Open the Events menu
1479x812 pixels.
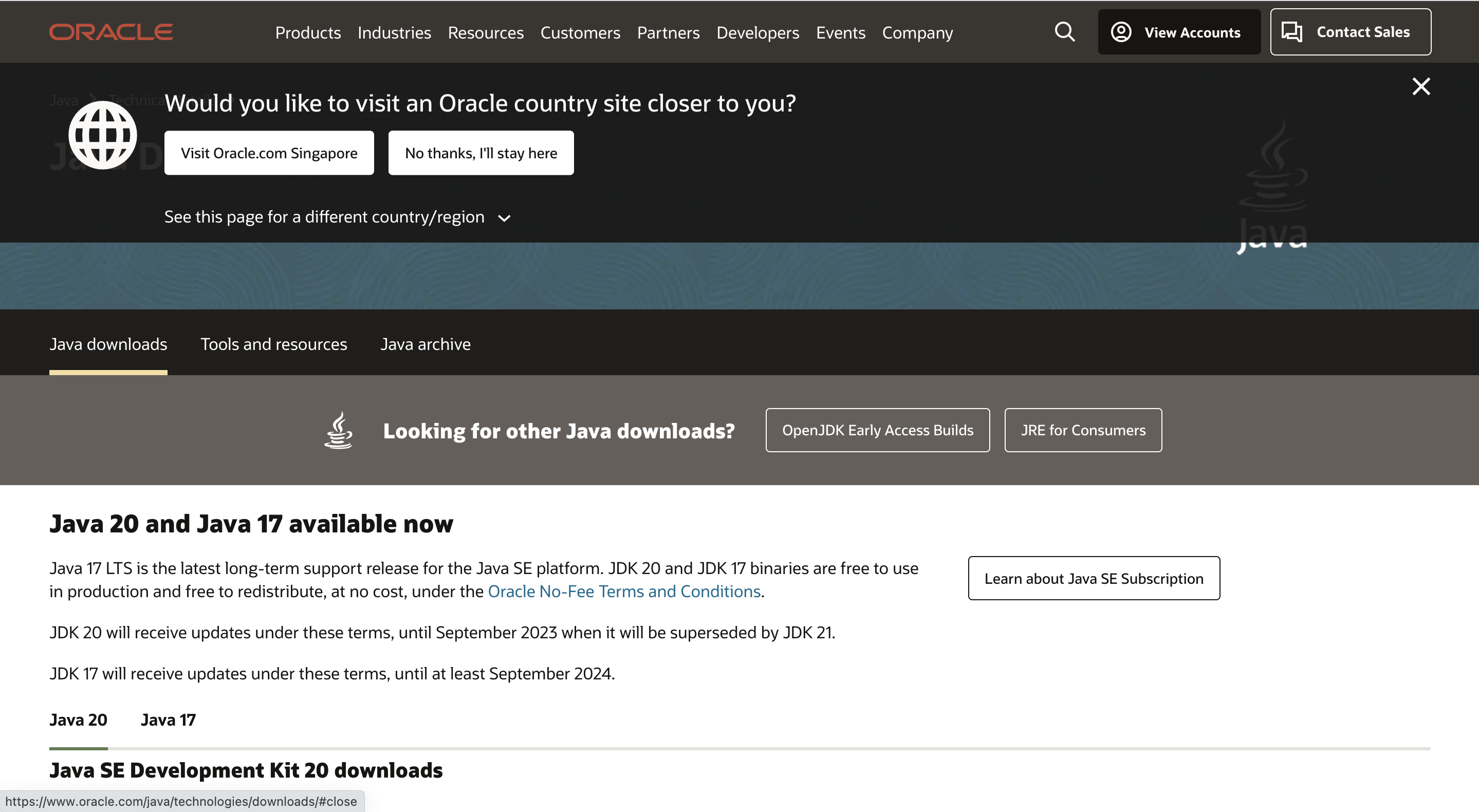pos(841,33)
